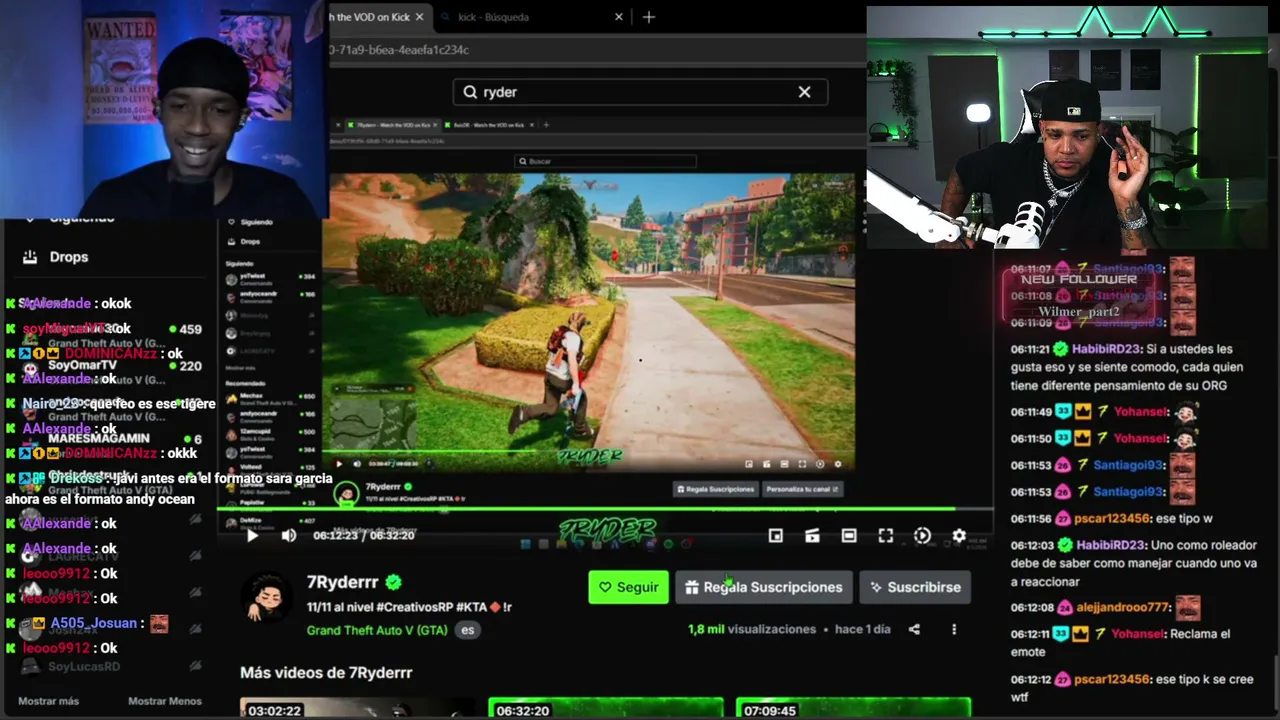Click the search magnifier icon
The image size is (1280, 720).
[x=470, y=92]
